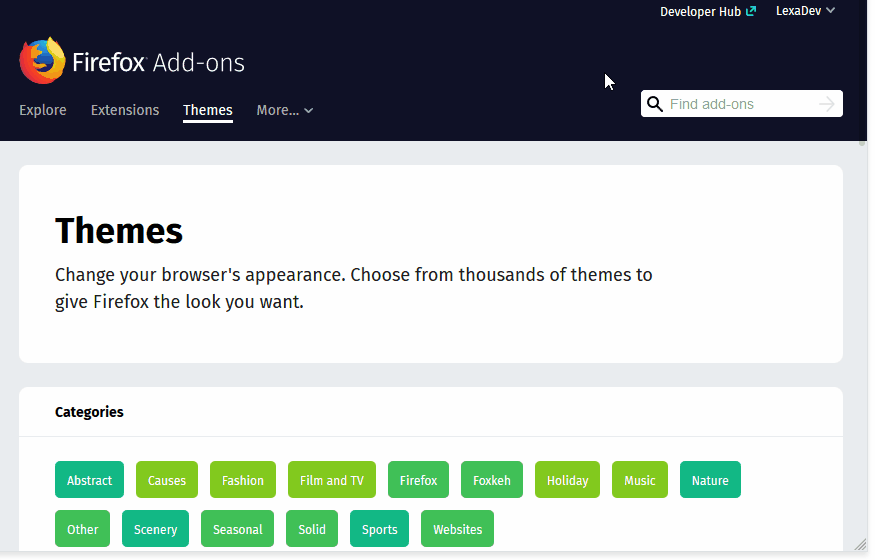Select the Film and TV category
The width and height of the screenshot is (875, 560).
tap(333, 482)
